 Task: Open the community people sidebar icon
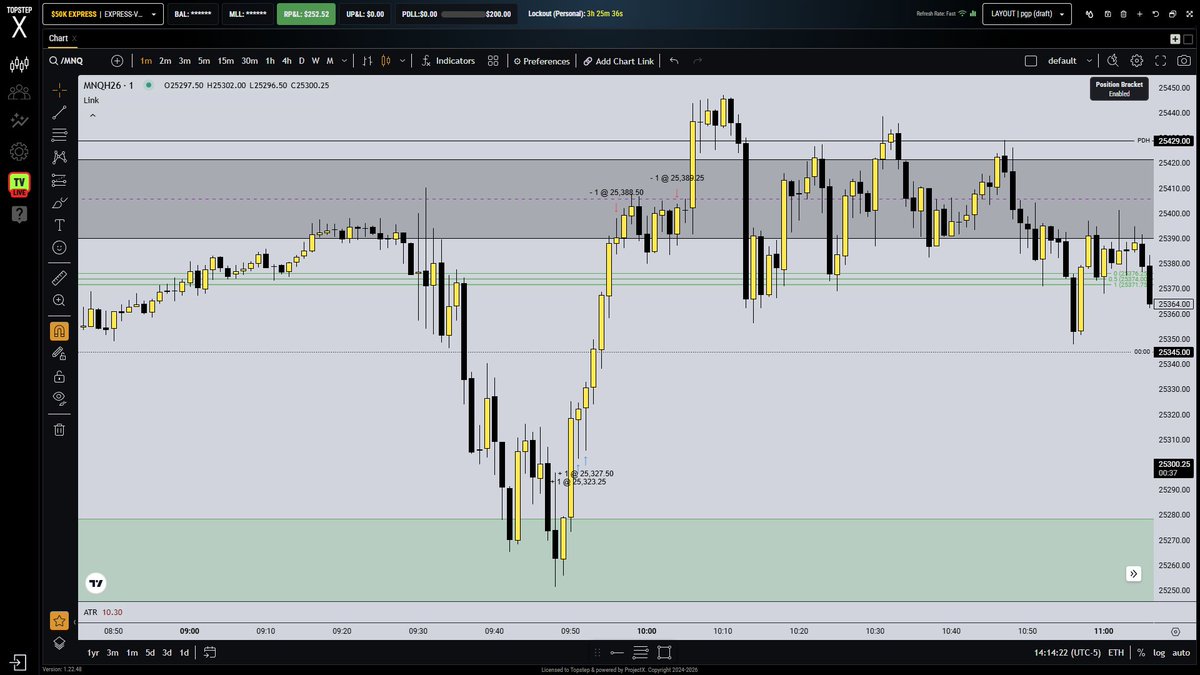coord(19,93)
